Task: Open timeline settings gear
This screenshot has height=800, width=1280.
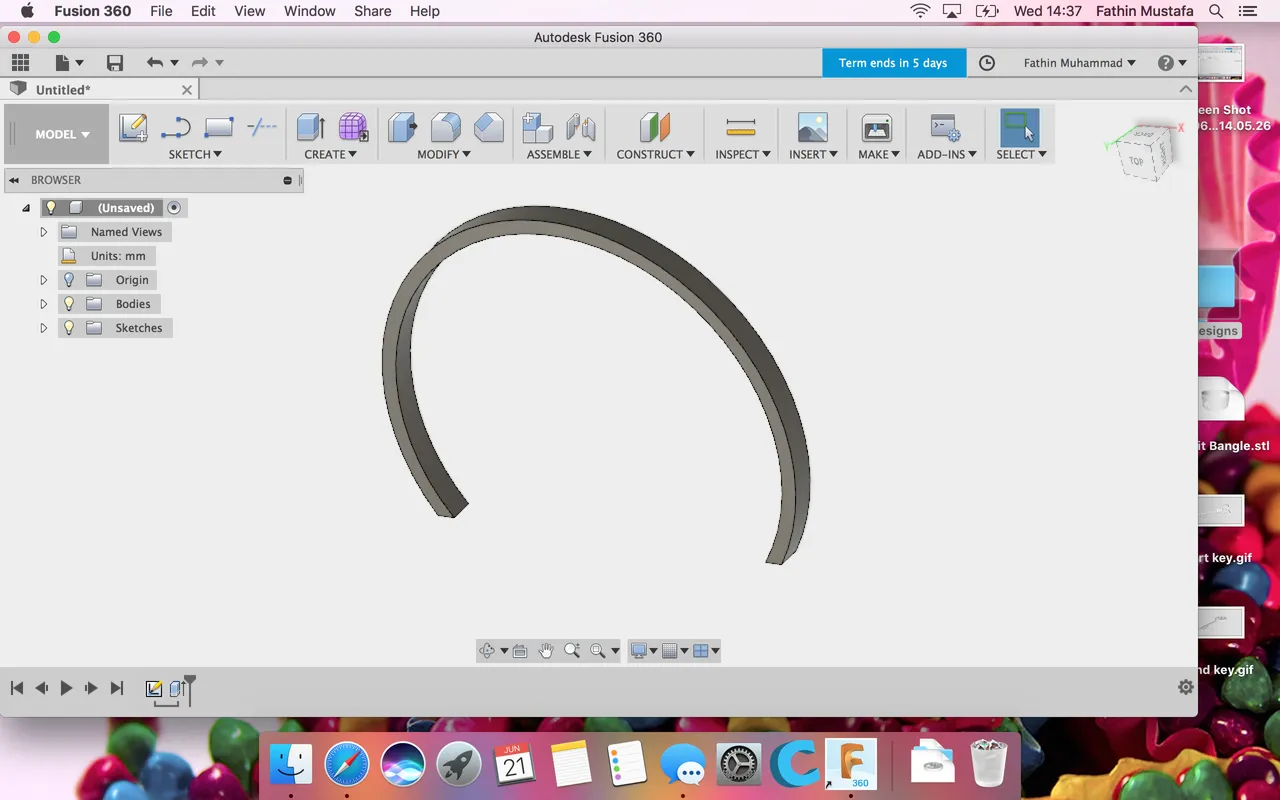Action: pos(1186,687)
